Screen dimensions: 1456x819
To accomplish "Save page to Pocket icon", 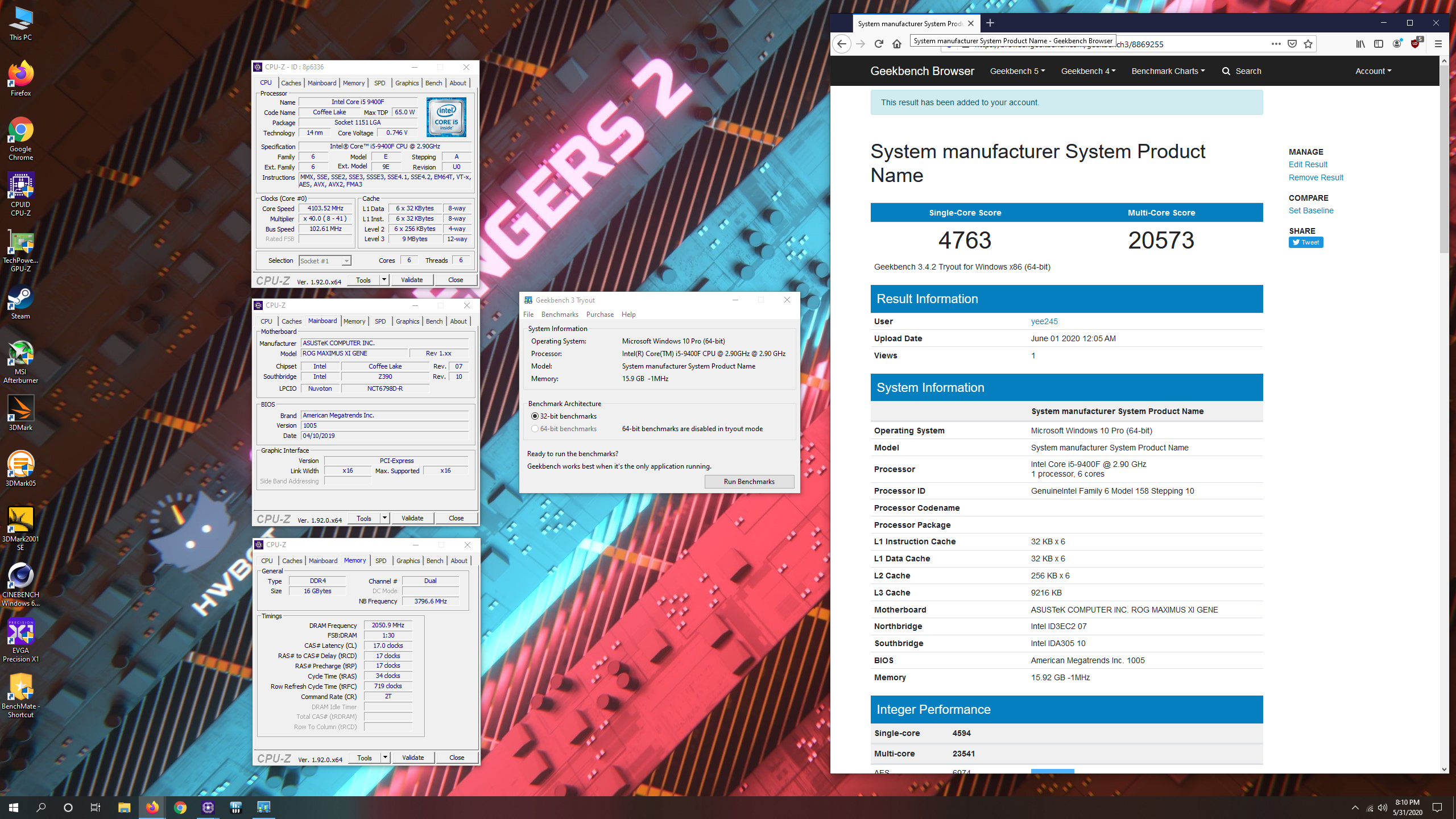I will (1292, 44).
